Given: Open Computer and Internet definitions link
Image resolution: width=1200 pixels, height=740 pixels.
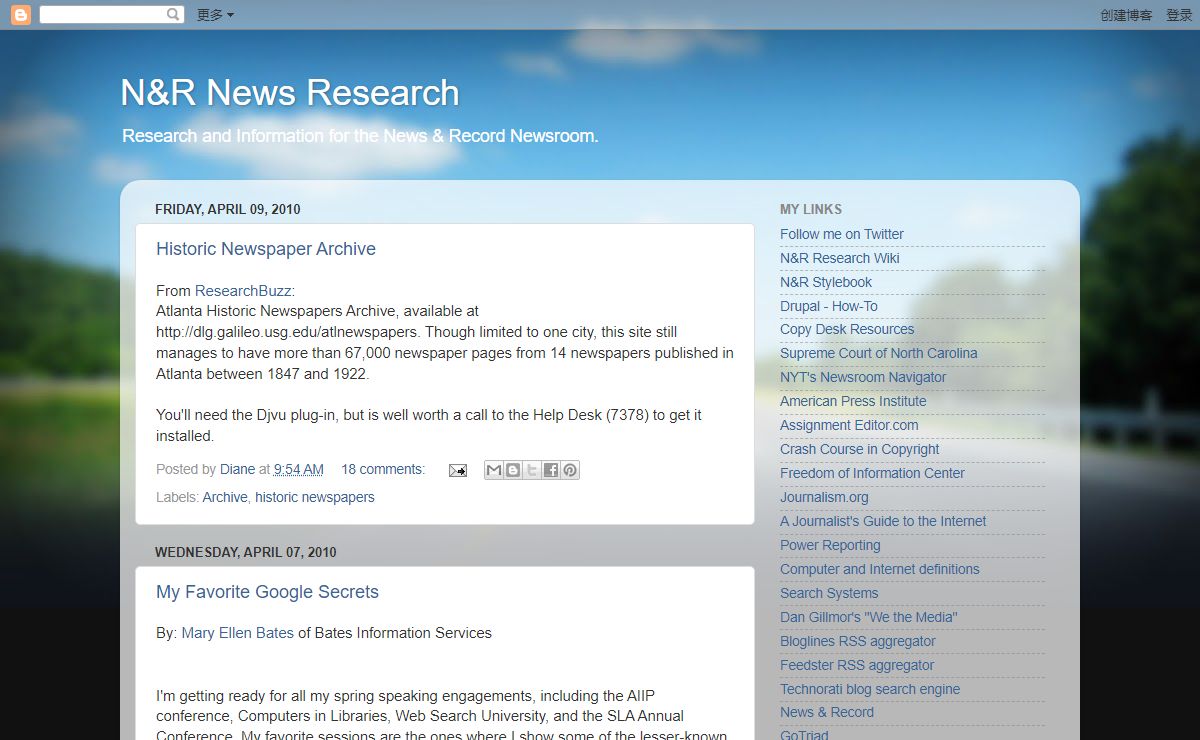Looking at the screenshot, I should (880, 569).
